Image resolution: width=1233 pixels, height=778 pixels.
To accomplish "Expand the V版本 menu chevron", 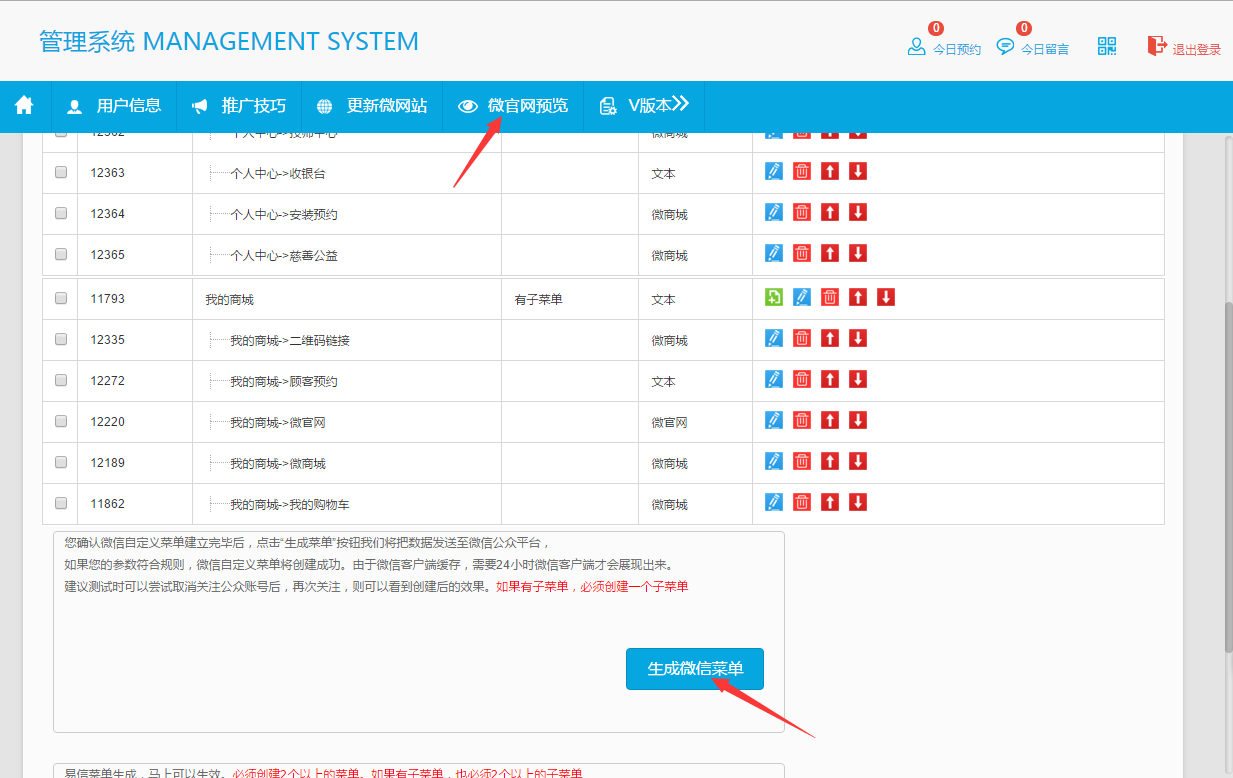I will [x=680, y=104].
